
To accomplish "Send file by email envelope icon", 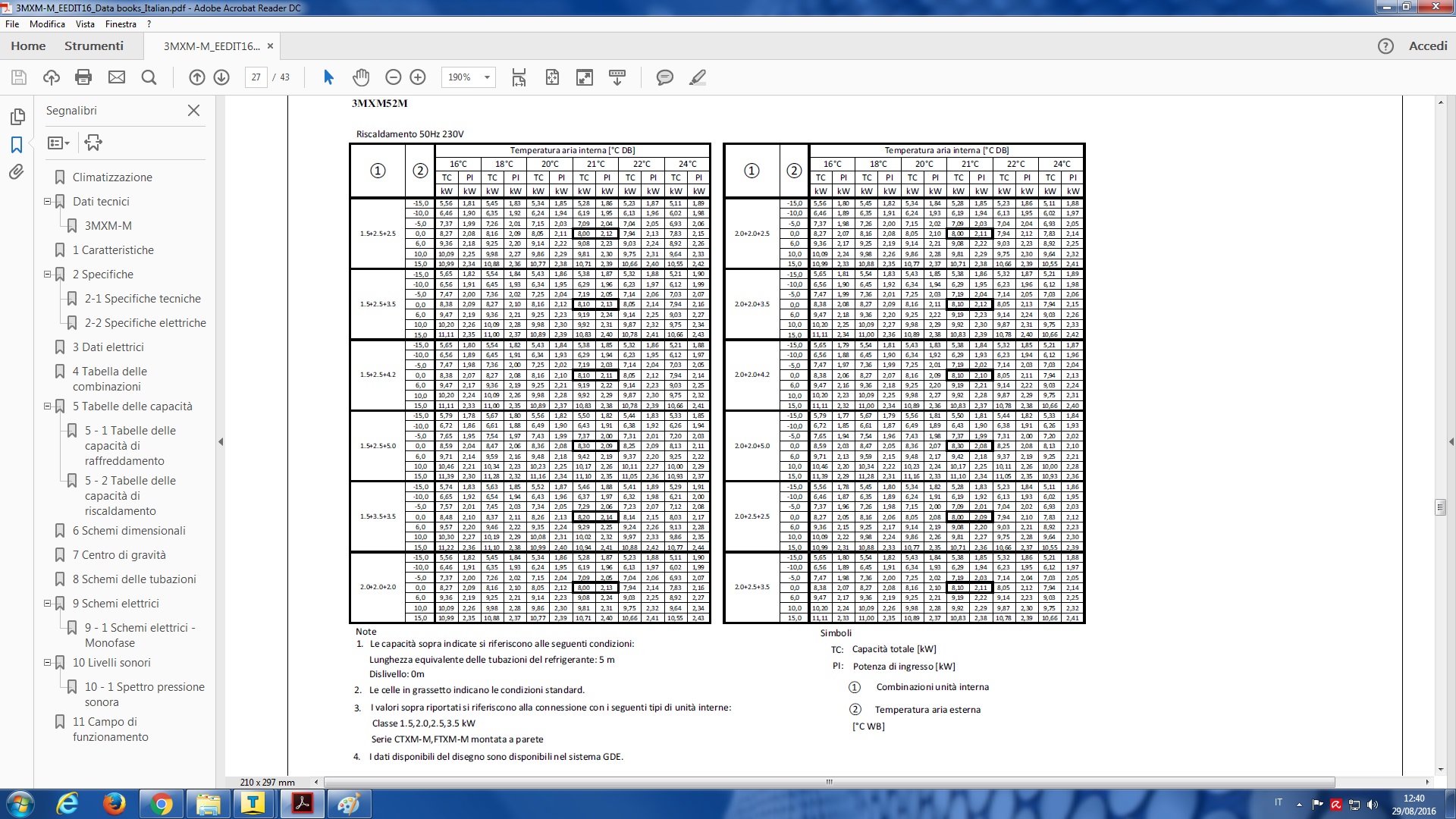I will [117, 77].
